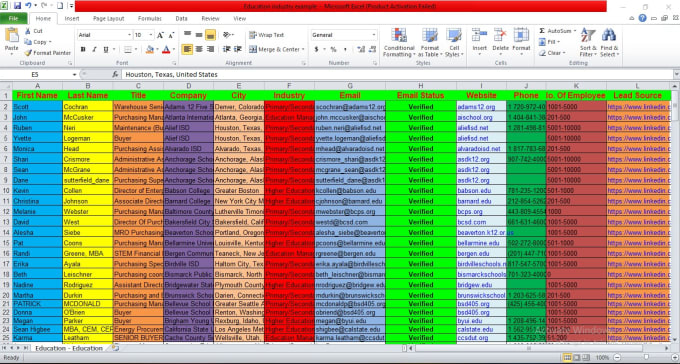Select the Education - Education sheet tab
680x364 pixels.
pos(69,348)
